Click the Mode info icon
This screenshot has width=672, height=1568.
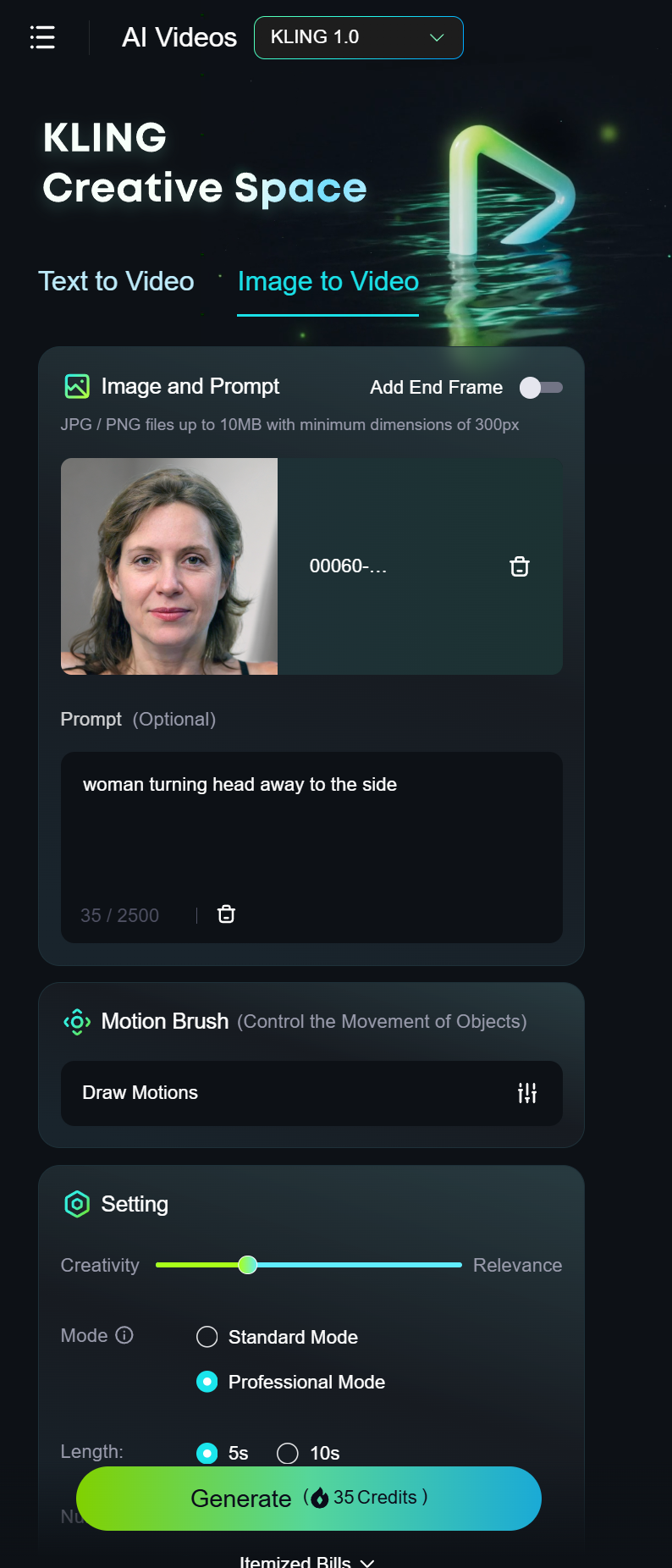124,1335
